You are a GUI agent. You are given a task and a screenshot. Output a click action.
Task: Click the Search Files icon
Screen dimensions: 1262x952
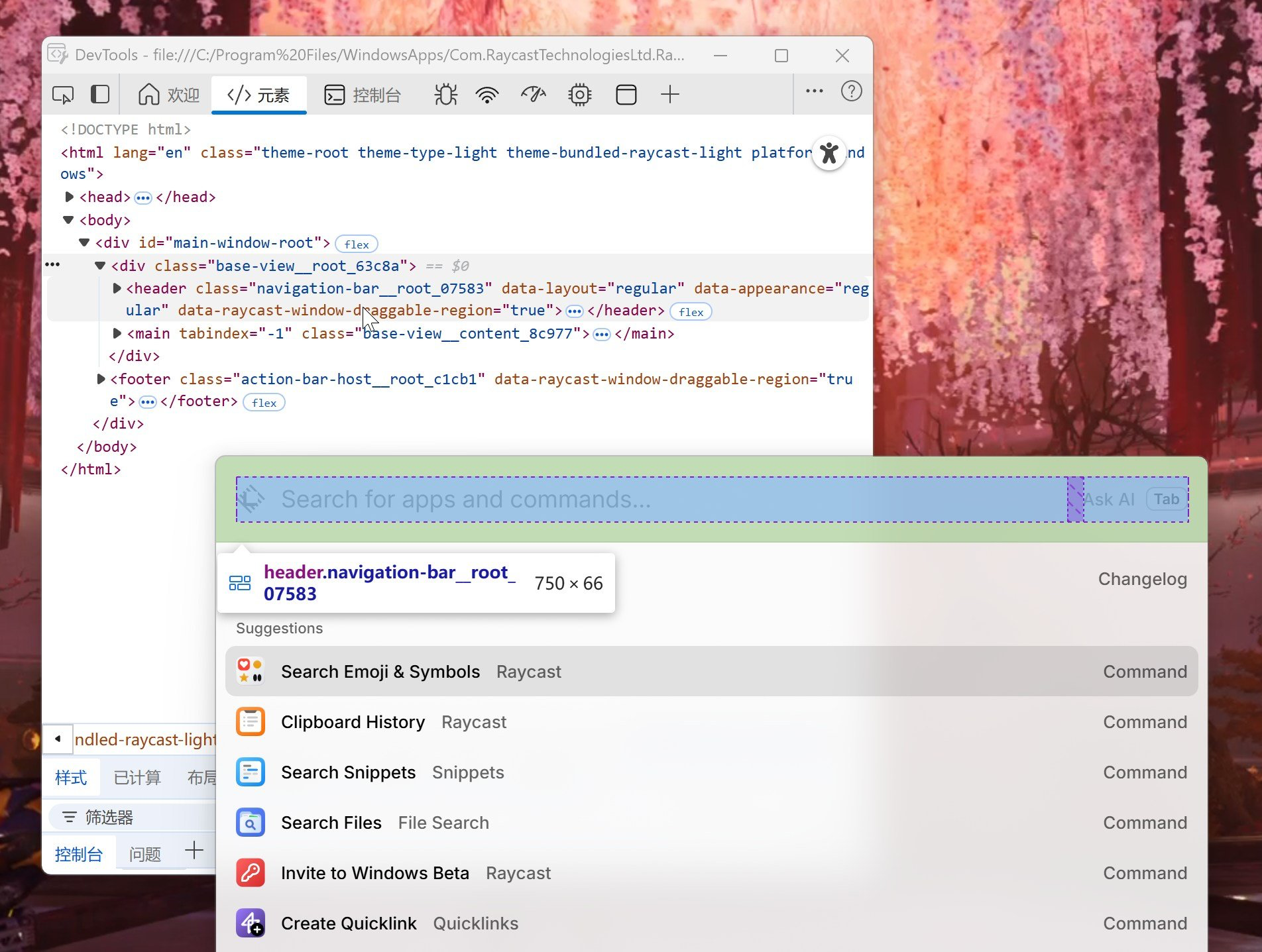251,822
